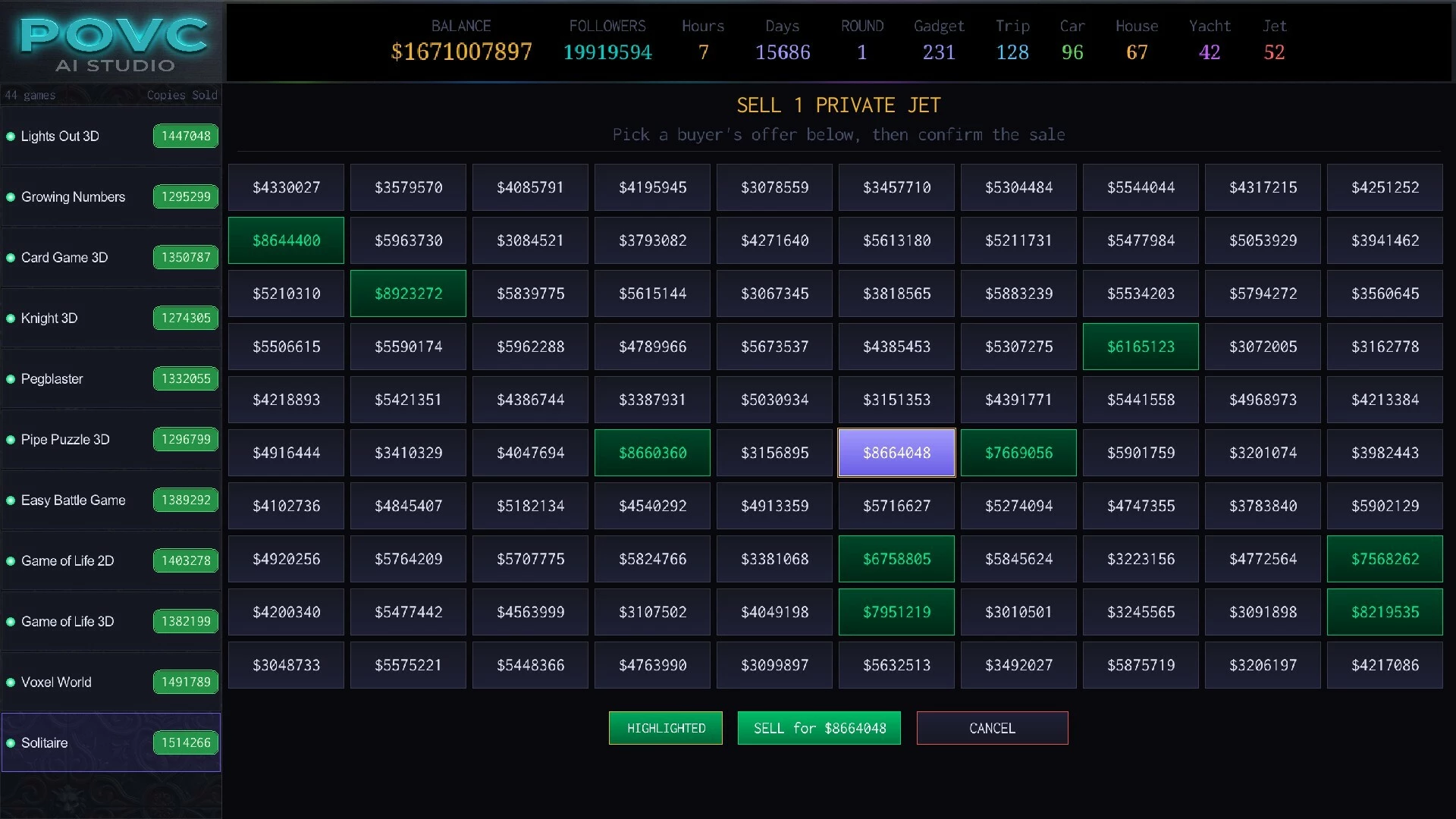Select the highlighted $8644400 offer
The image size is (1456, 819).
286,240
